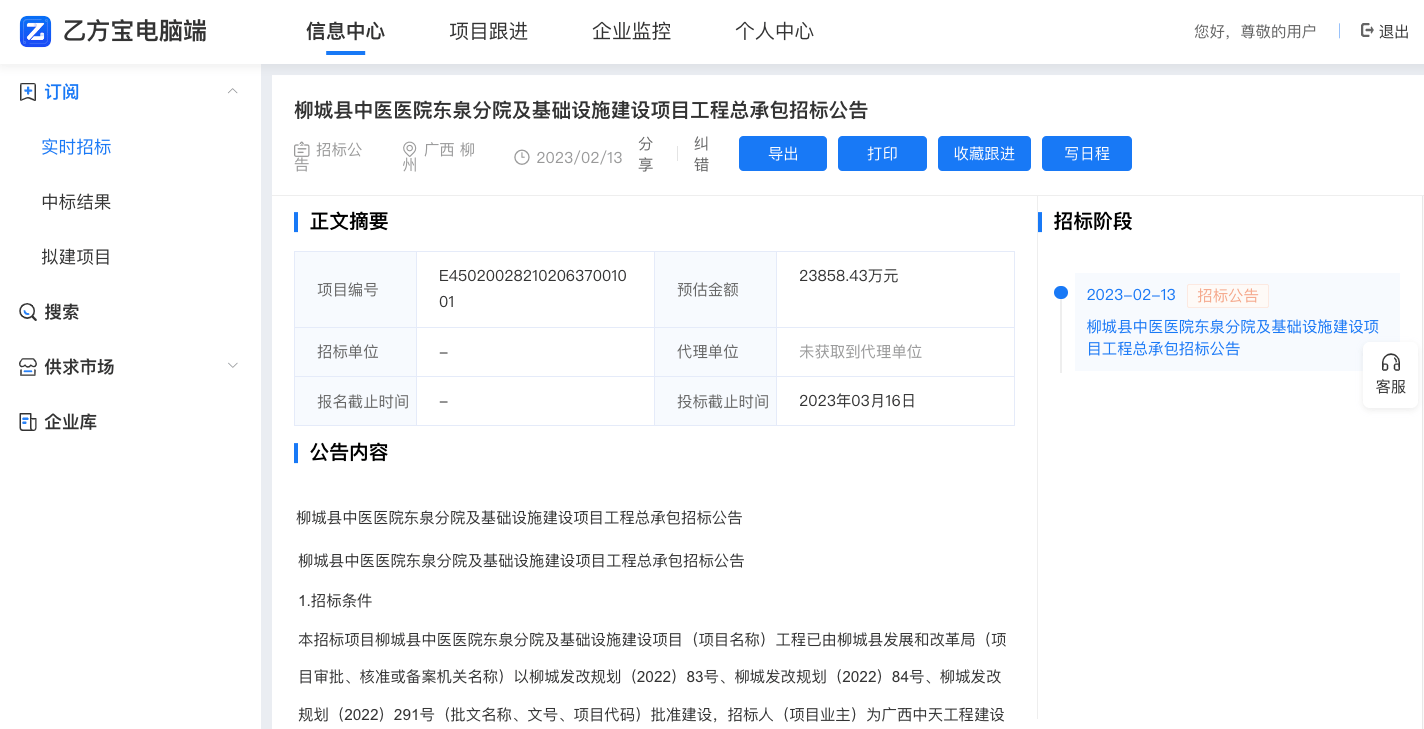The height and width of the screenshot is (729, 1424).
Task: Expand the 供求市场 sidebar chevron
Action: (233, 366)
